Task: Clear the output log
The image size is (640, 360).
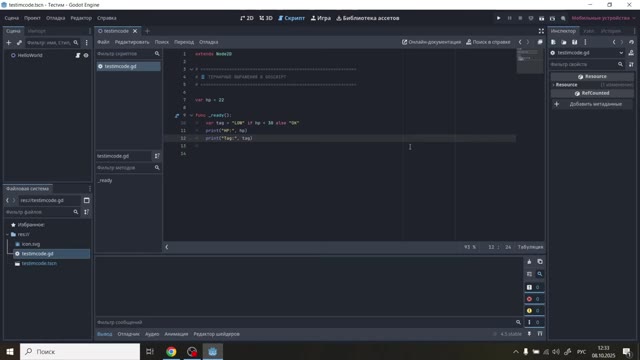Action: pos(529,262)
